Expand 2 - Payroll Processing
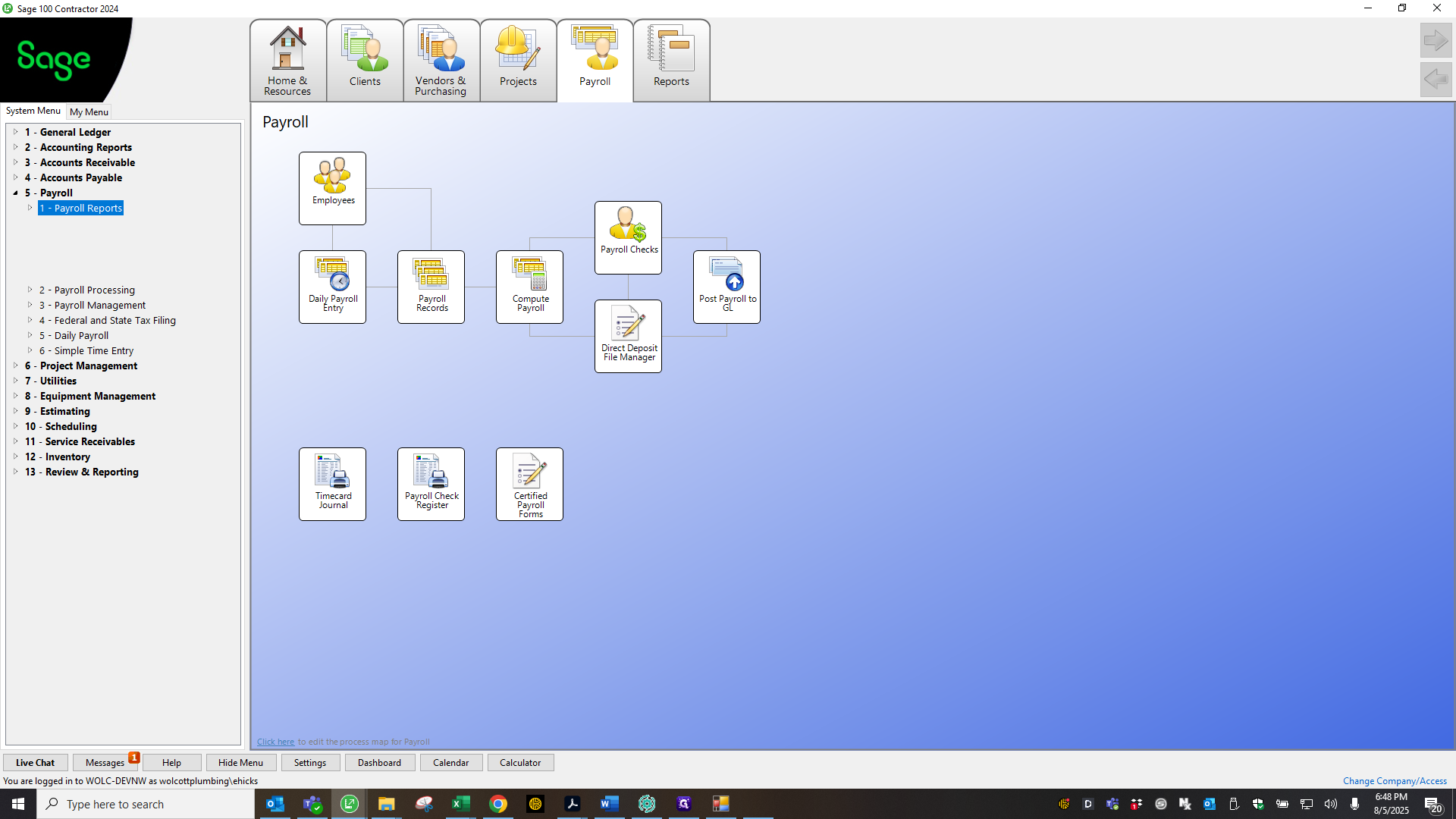 pyautogui.click(x=30, y=290)
